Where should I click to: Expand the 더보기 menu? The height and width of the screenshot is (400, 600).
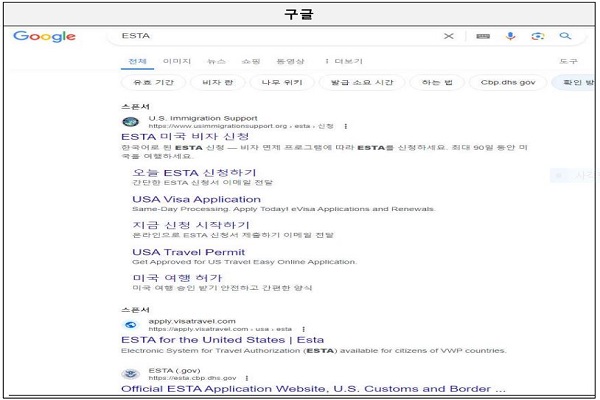pyautogui.click(x=344, y=61)
